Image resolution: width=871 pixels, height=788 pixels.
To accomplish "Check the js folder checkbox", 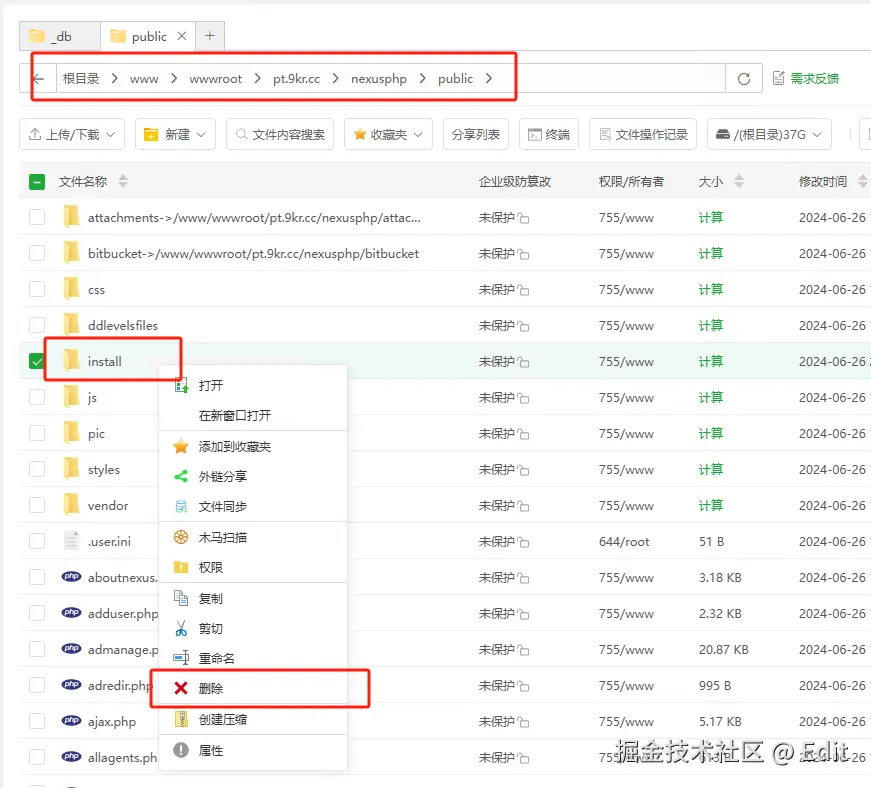I will [x=37, y=398].
